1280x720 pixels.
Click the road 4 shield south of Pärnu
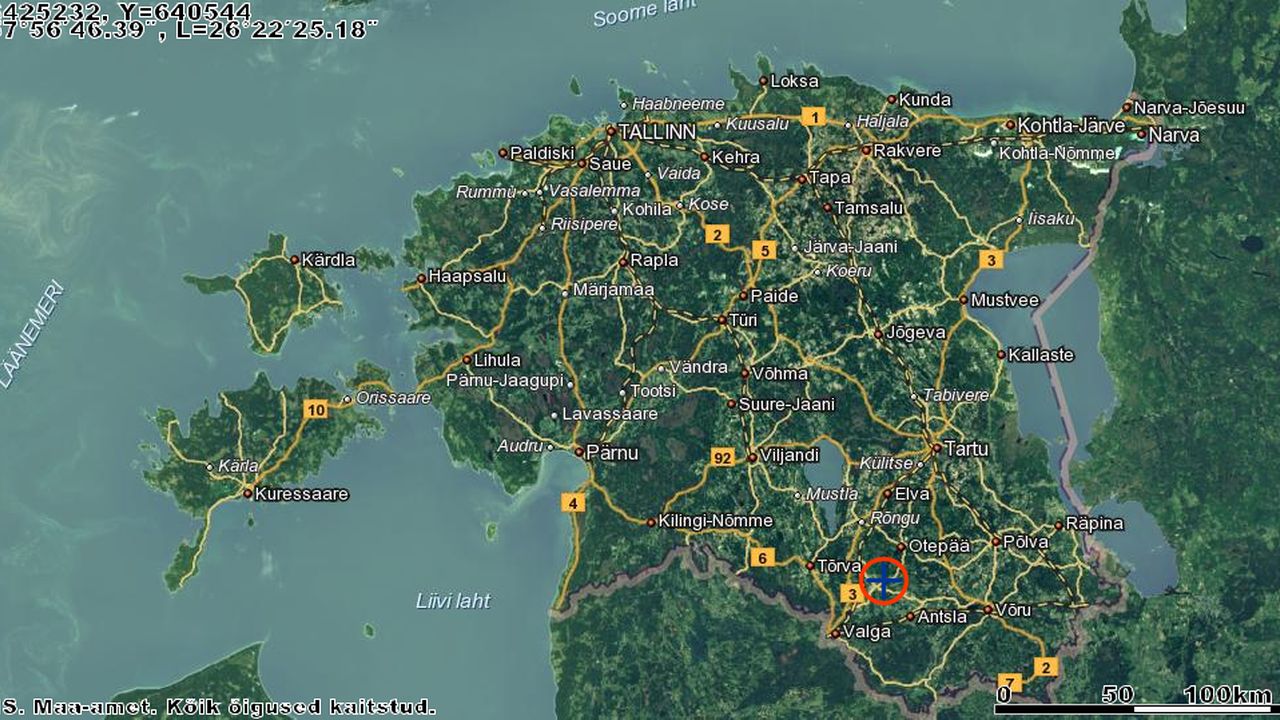[x=573, y=502]
